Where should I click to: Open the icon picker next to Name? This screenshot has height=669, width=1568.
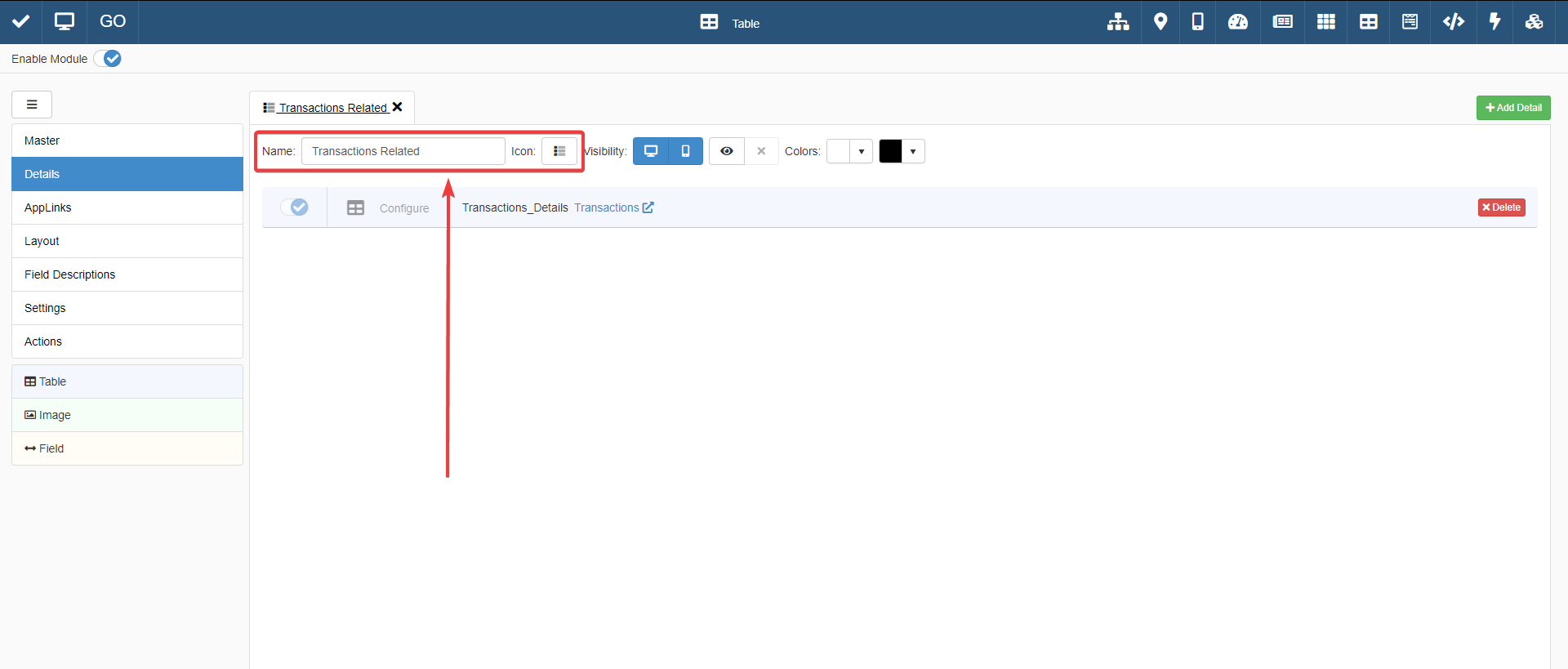559,151
